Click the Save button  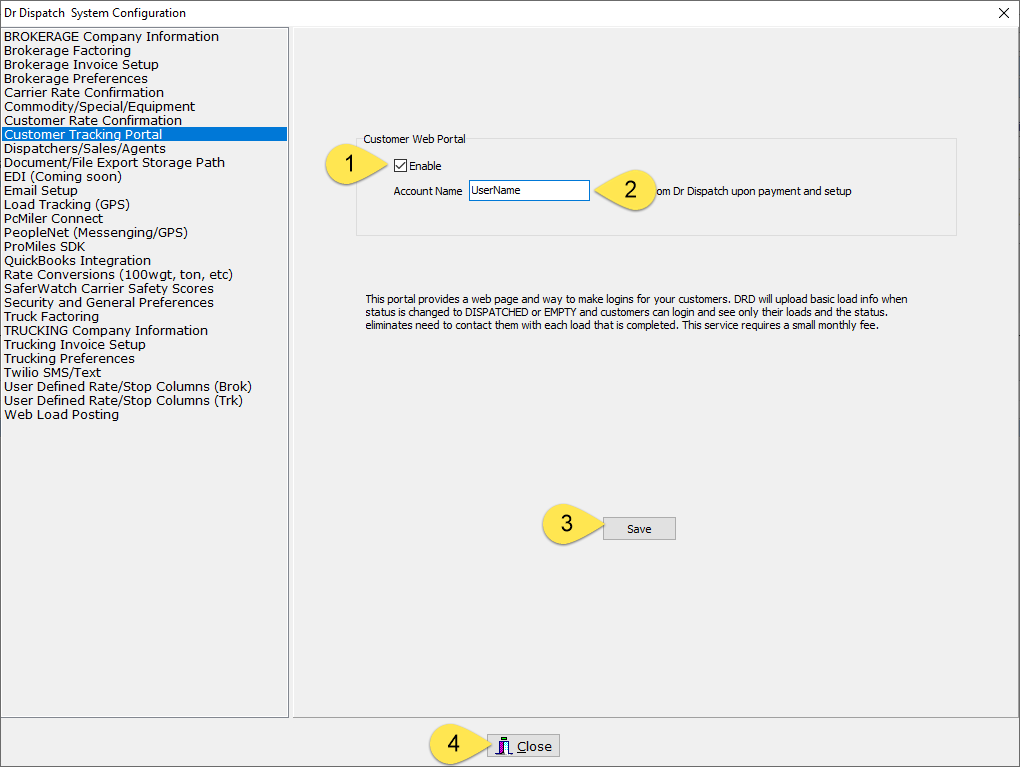(x=639, y=529)
